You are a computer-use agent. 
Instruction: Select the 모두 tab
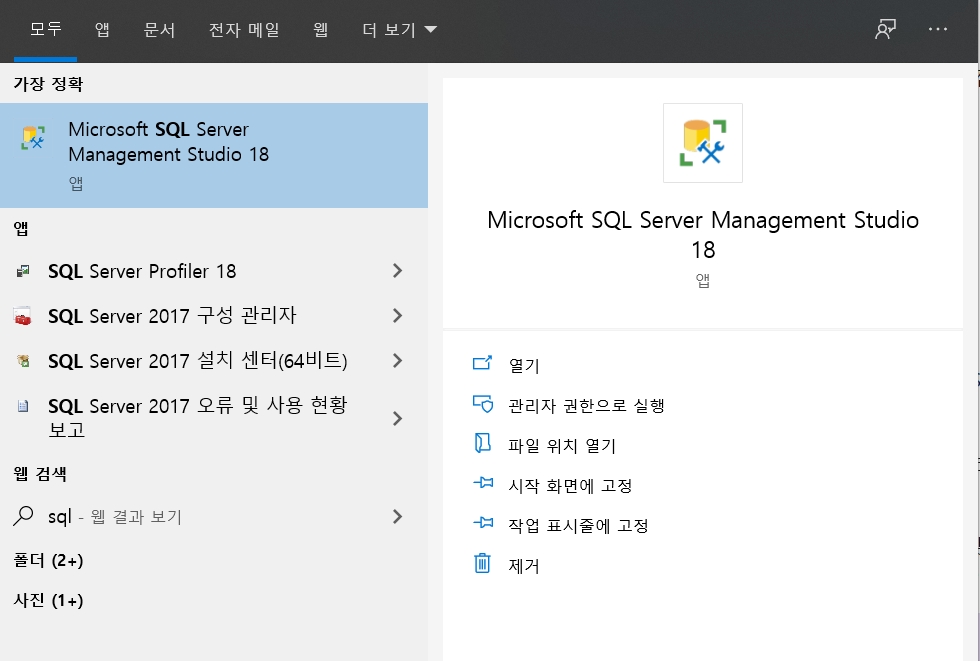[x=46, y=29]
